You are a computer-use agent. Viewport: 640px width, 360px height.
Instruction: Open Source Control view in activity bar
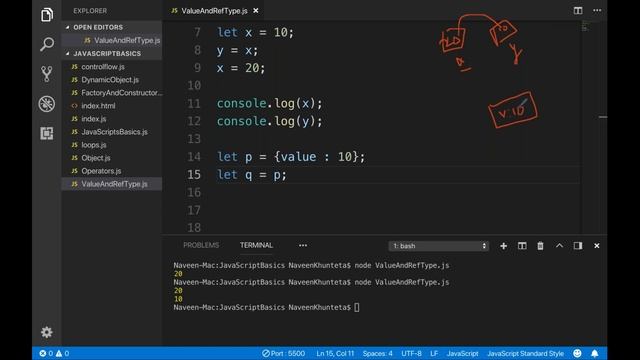tap(47, 74)
